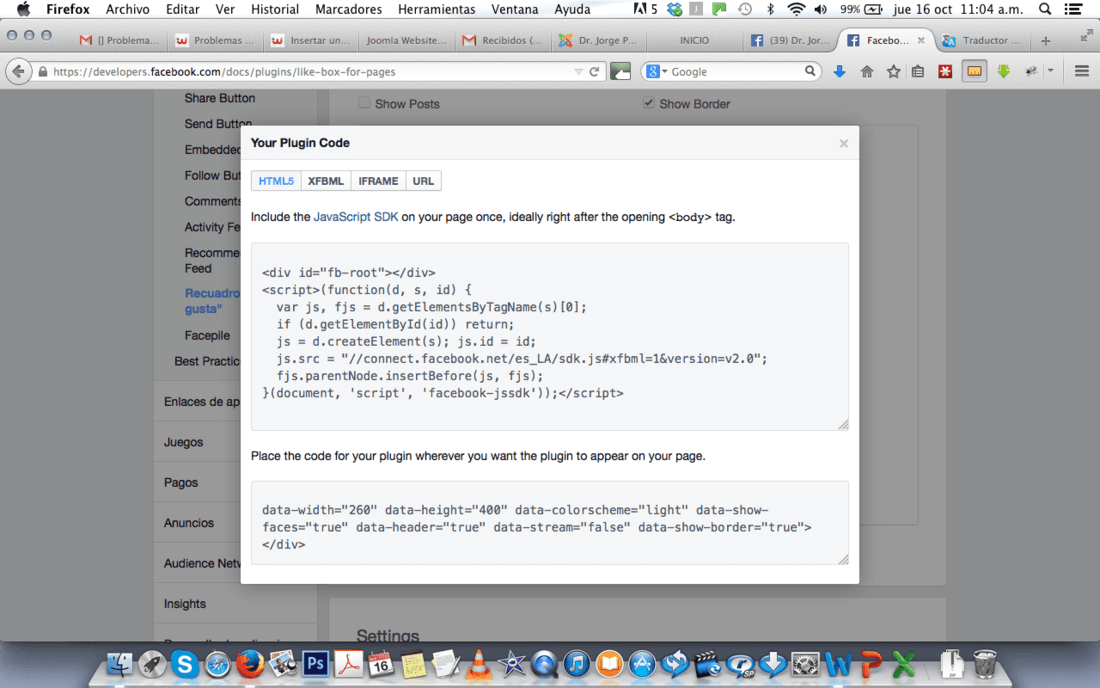The image size is (1100, 688).
Task: Select the IFRAME code tab
Action: [378, 181]
